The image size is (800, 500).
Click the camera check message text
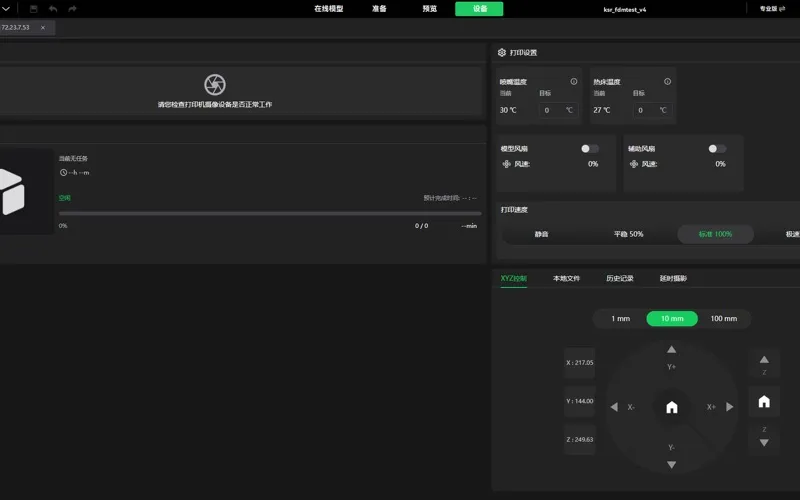215,105
